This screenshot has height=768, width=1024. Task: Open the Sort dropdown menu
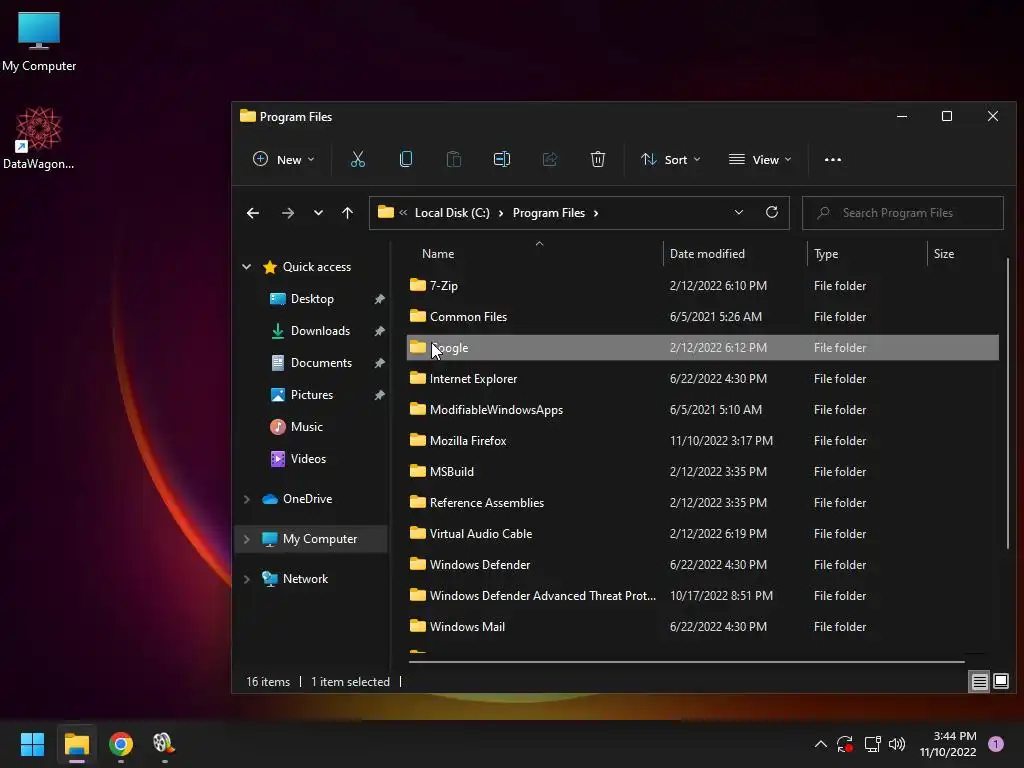point(671,159)
